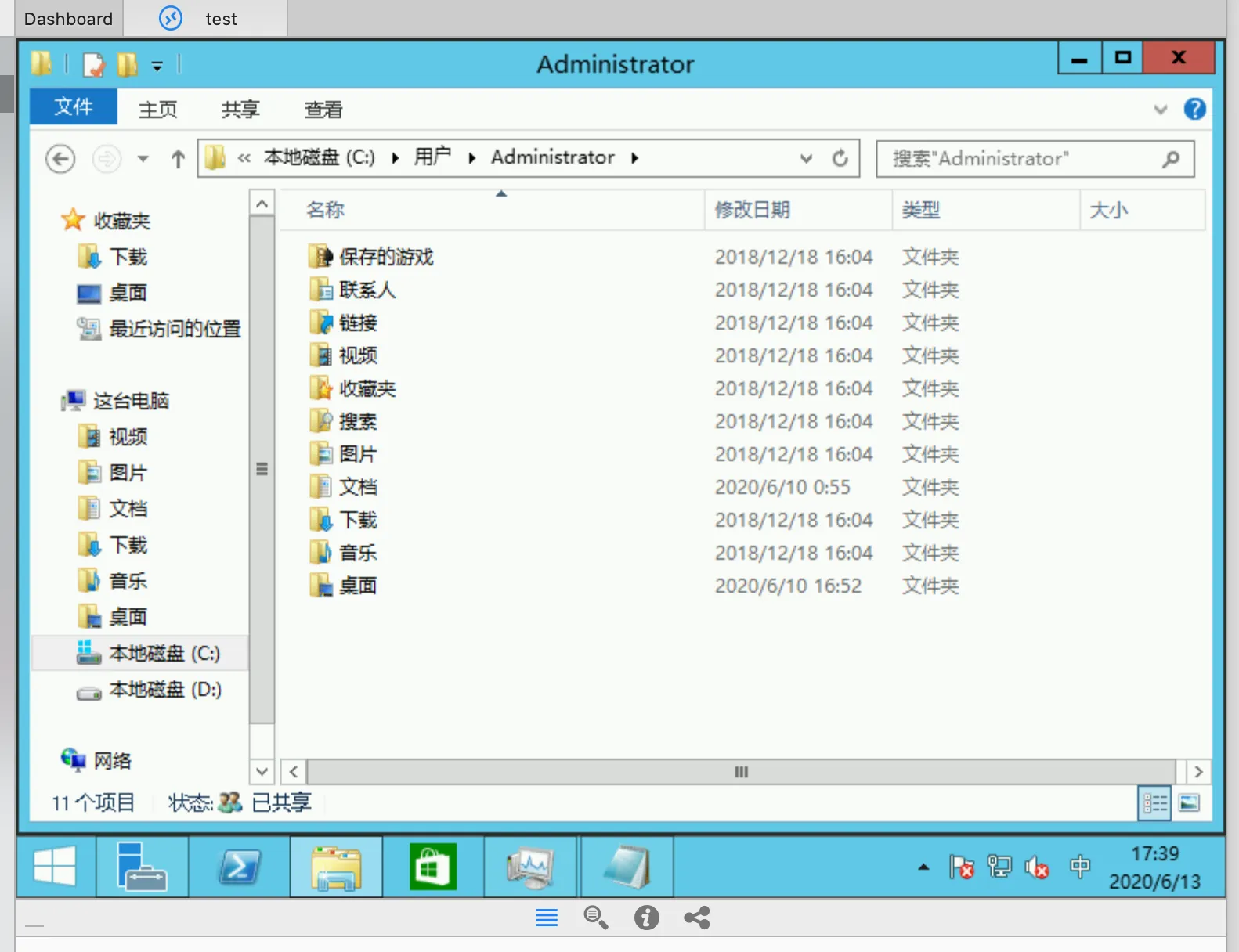Open the 文件 menu tab
This screenshot has height=952, width=1239.
[x=73, y=107]
